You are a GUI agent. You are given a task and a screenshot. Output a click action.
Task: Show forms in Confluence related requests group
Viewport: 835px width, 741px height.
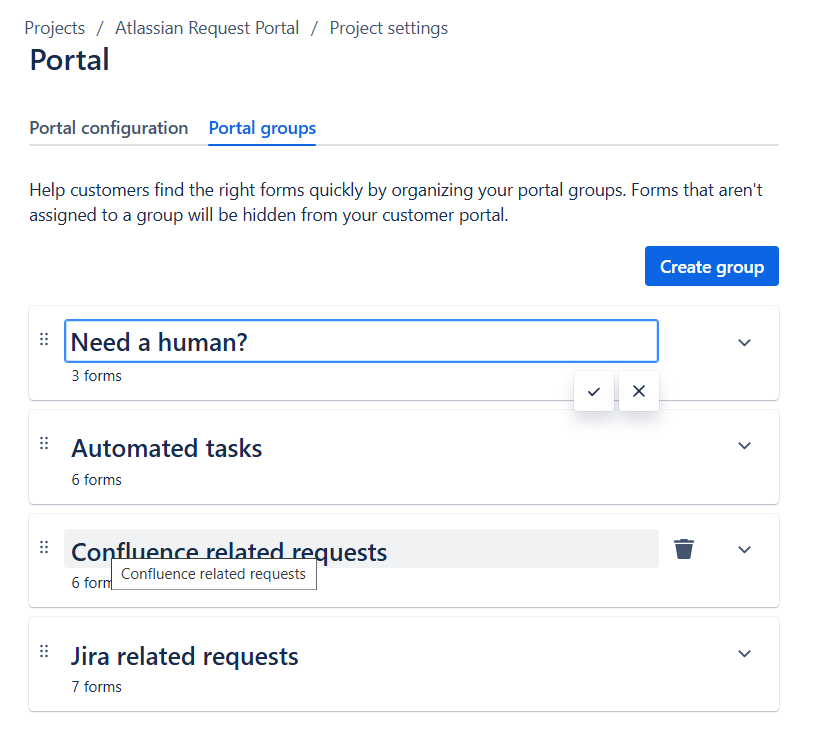tap(744, 550)
